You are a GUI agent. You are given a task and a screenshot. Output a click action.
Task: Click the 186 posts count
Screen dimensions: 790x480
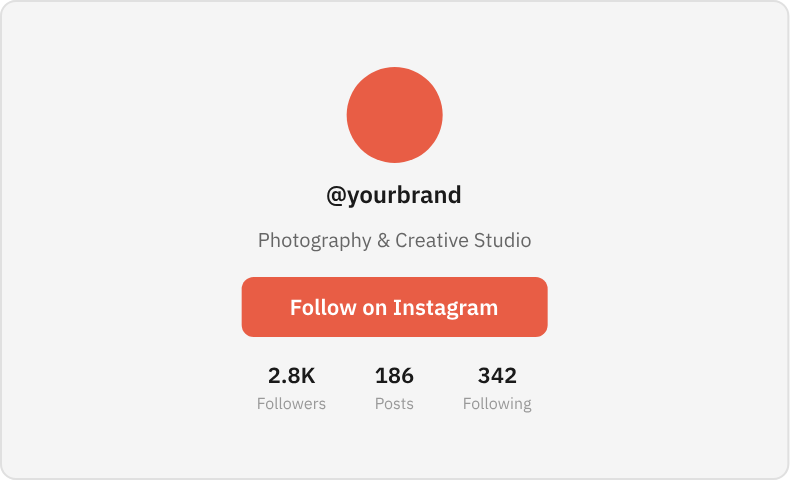394,376
